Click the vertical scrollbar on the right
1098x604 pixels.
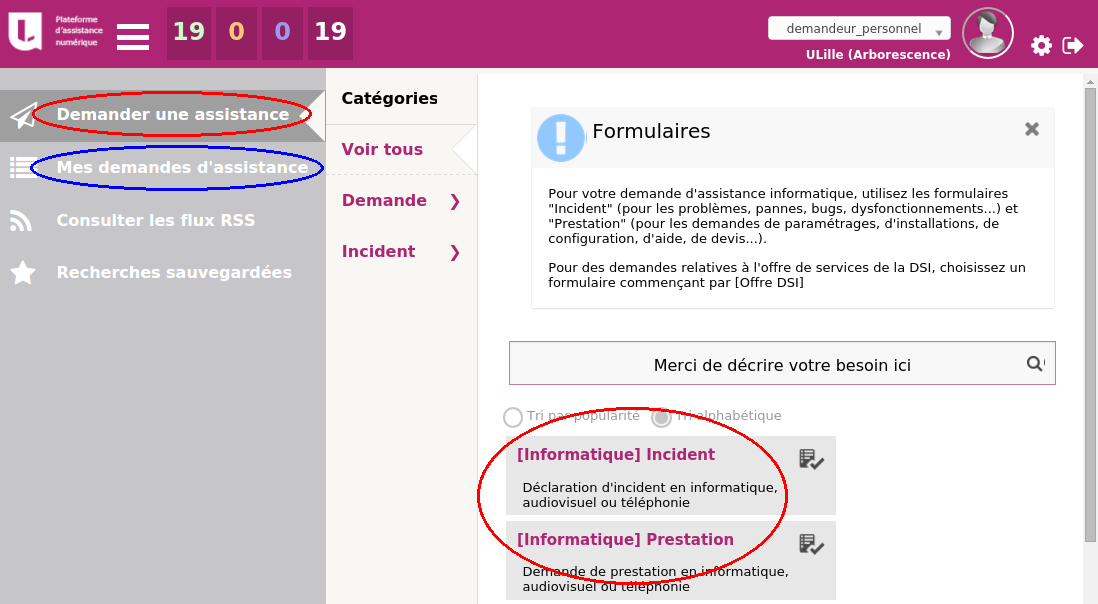point(1090,300)
